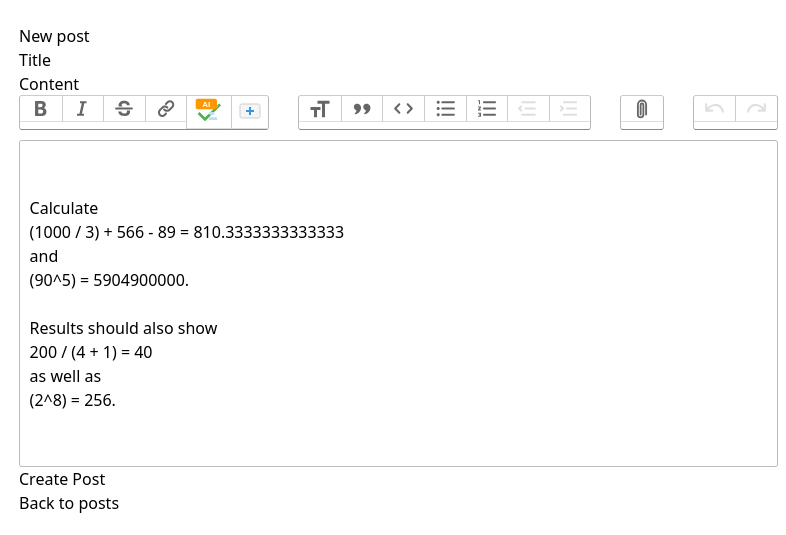This screenshot has height=535, width=786.
Task: Attach a file with the paperclip
Action: click(x=642, y=109)
